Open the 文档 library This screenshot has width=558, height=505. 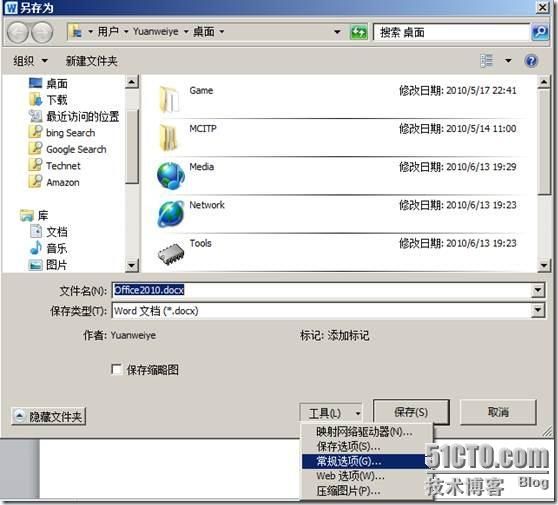click(x=57, y=232)
